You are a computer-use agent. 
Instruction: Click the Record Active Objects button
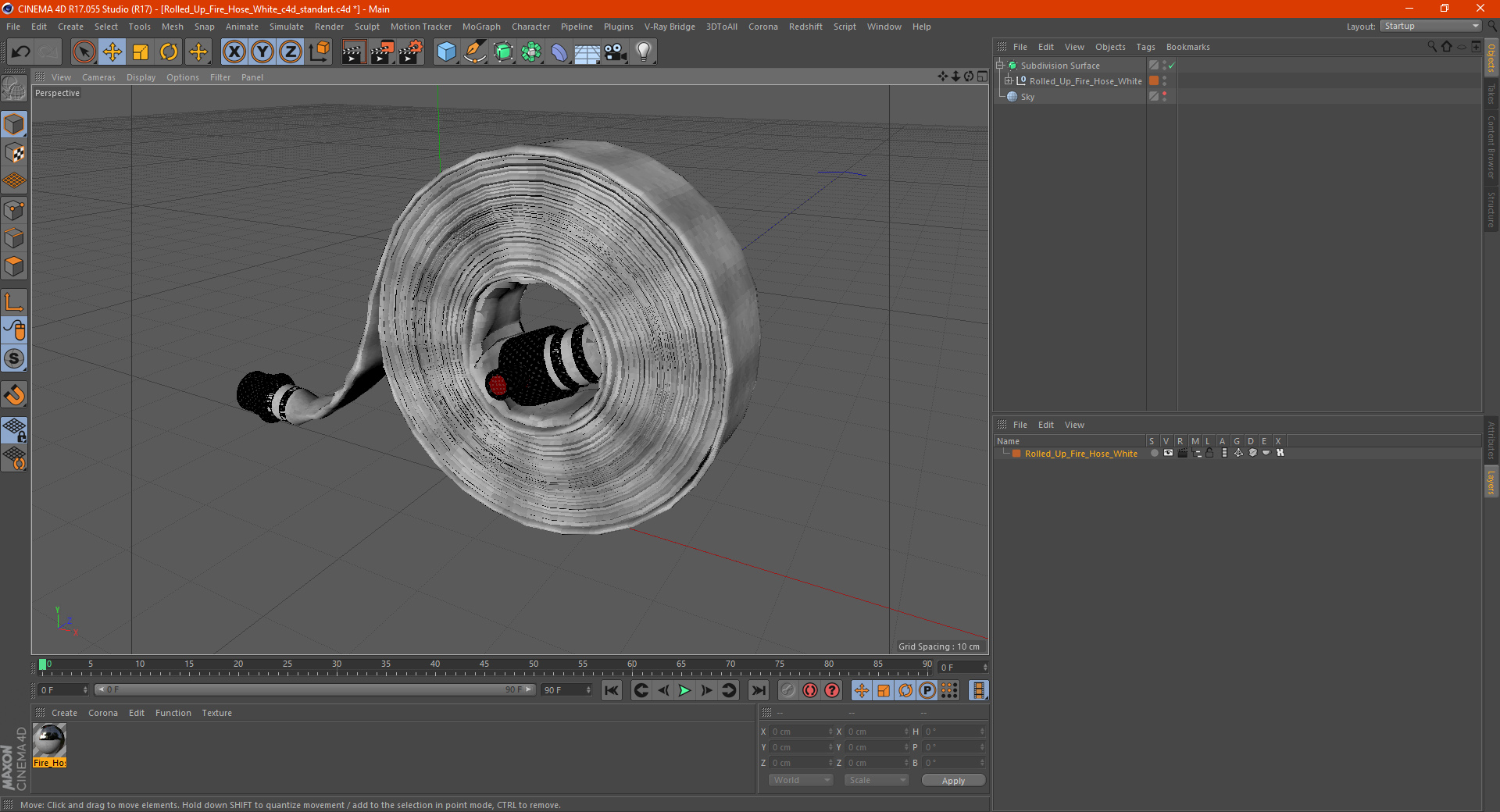pos(788,690)
